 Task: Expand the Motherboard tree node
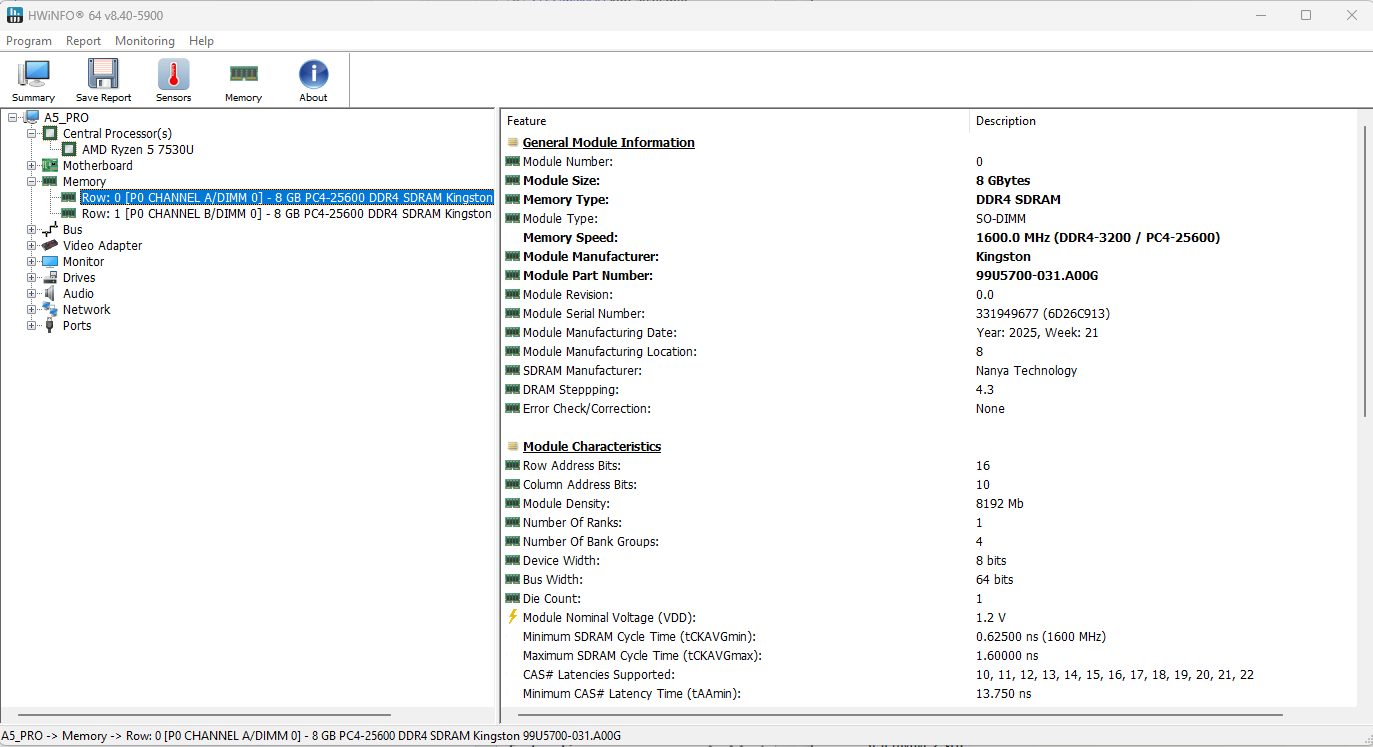[32, 166]
